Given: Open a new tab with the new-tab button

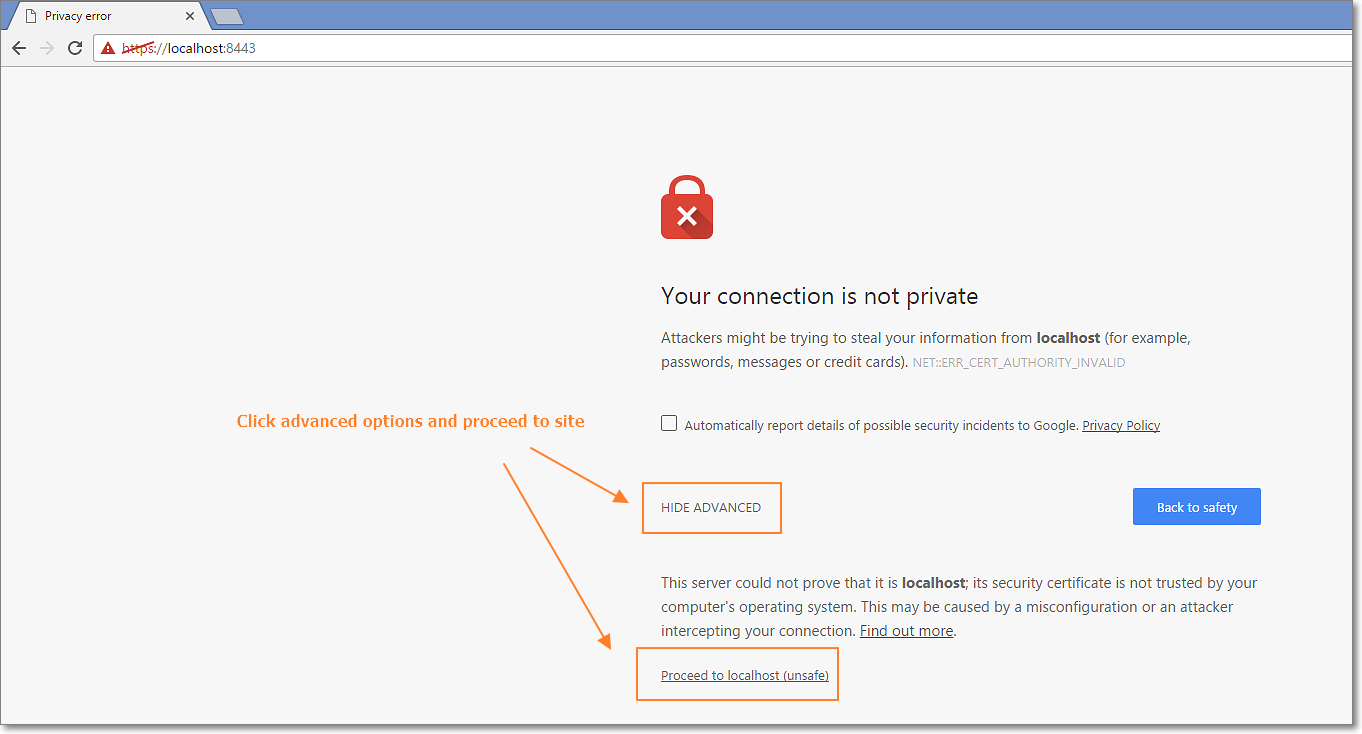Looking at the screenshot, I should (x=227, y=16).
